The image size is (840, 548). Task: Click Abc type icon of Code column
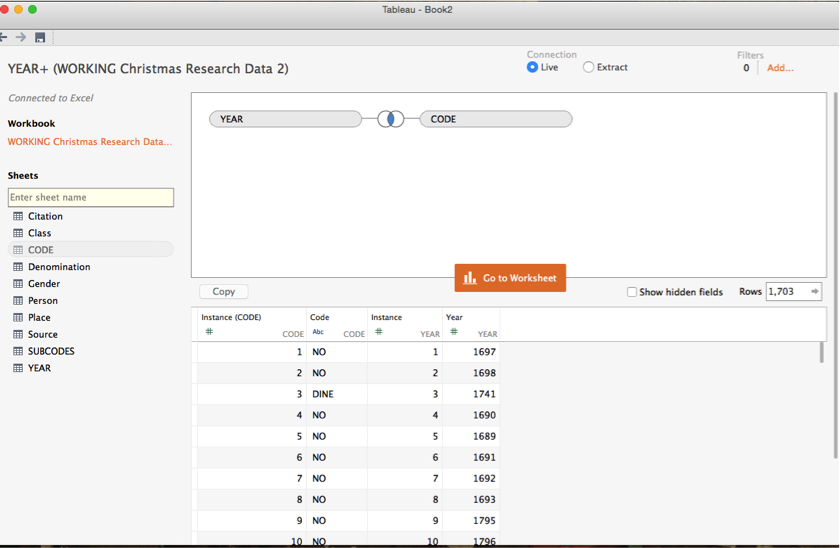pyautogui.click(x=318, y=332)
